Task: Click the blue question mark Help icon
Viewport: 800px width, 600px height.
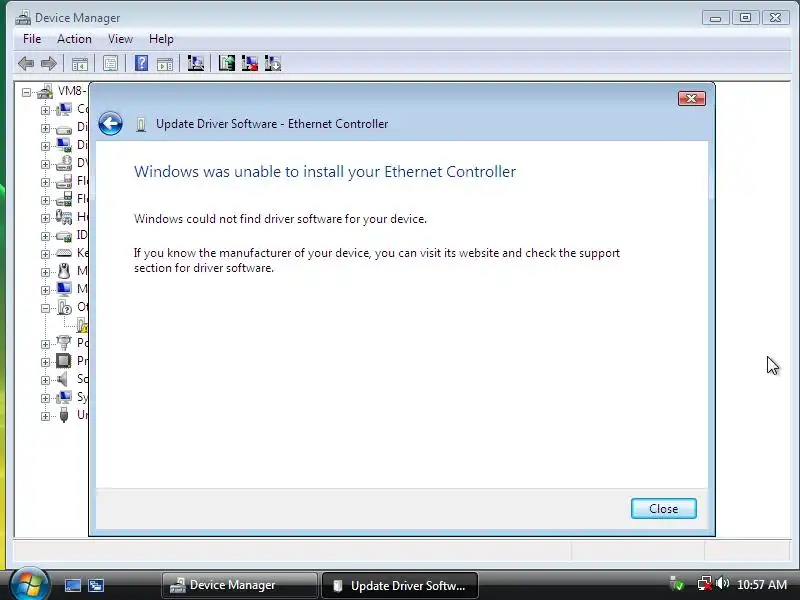Action: point(141,64)
